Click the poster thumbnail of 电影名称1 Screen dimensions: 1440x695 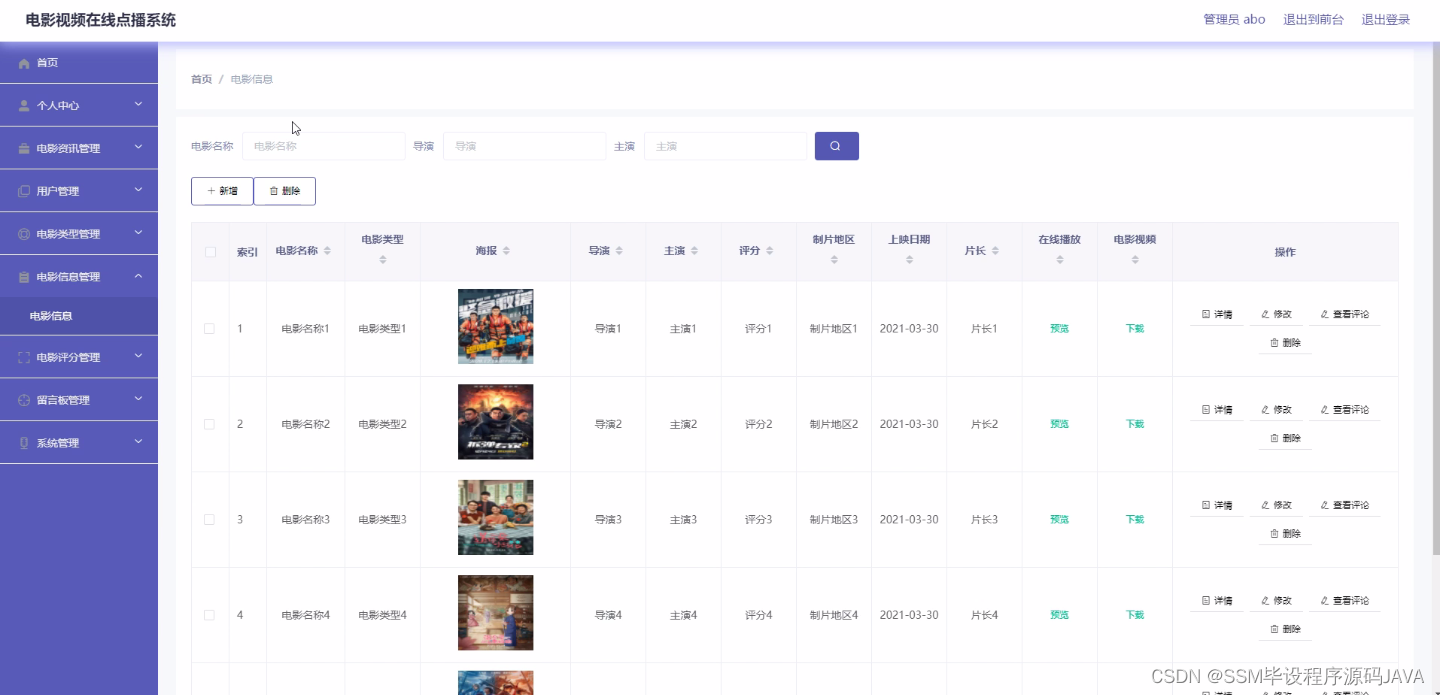coord(495,326)
